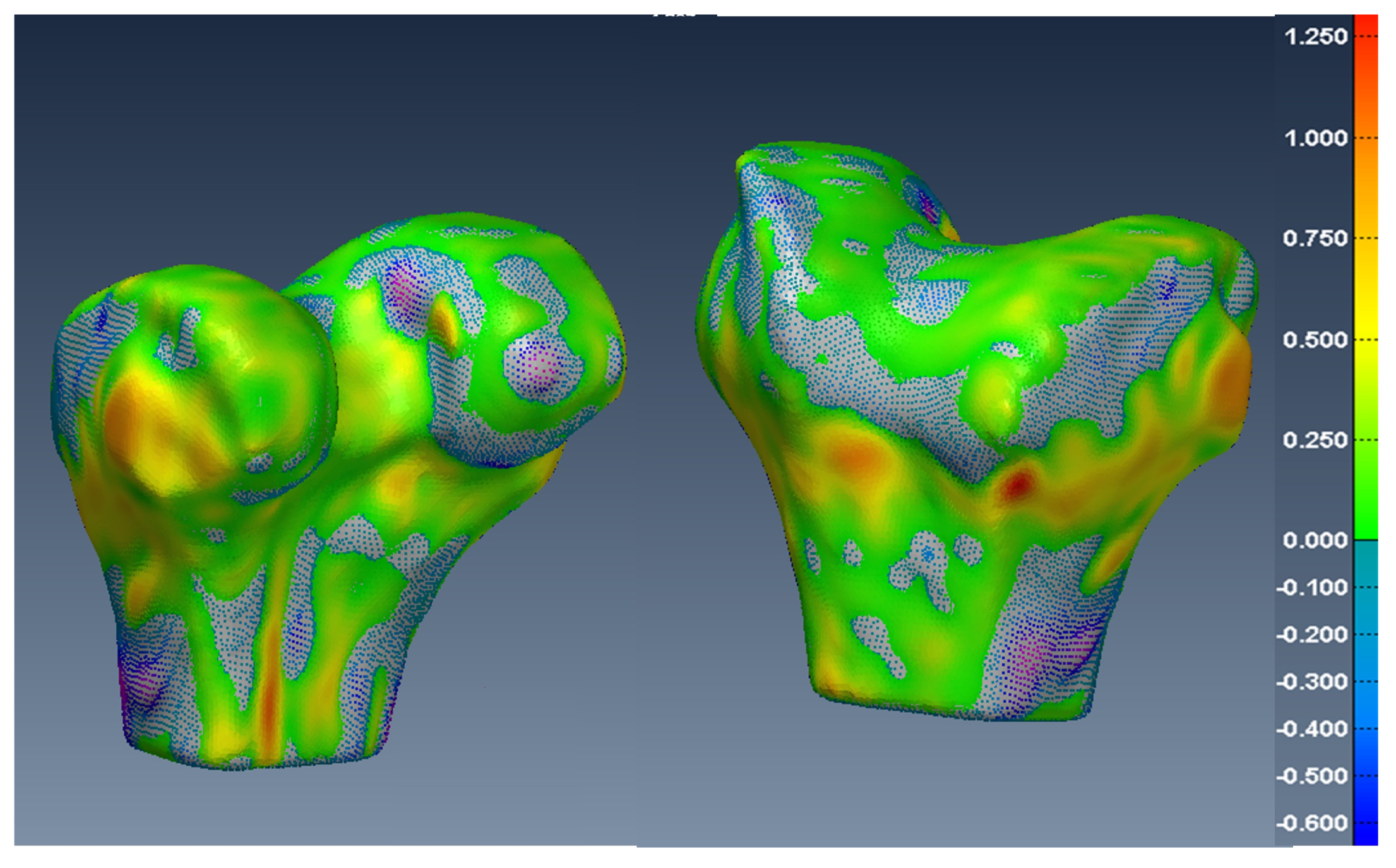Select the 0.000 scale label
The image size is (1396, 868).
1315,540
